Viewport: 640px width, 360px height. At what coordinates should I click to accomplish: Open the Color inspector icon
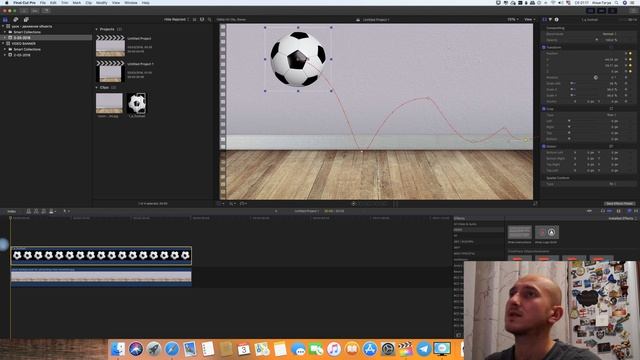pos(550,19)
